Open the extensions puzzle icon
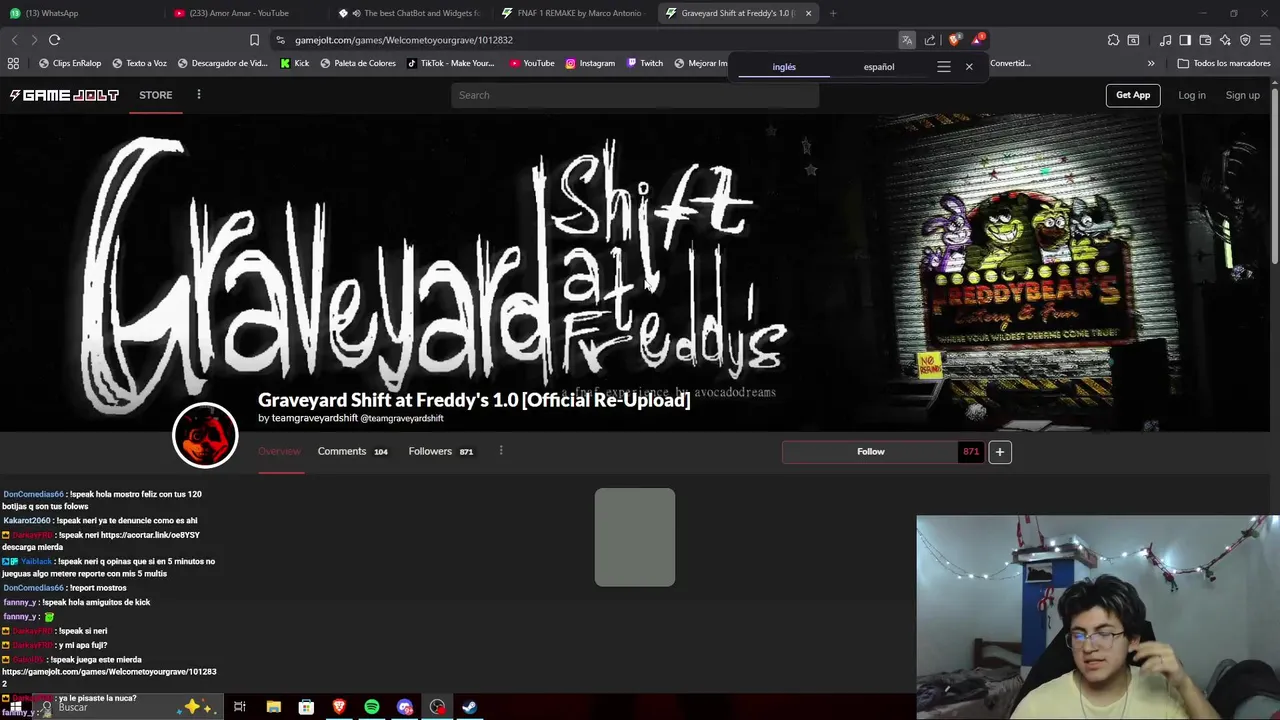 click(1113, 40)
